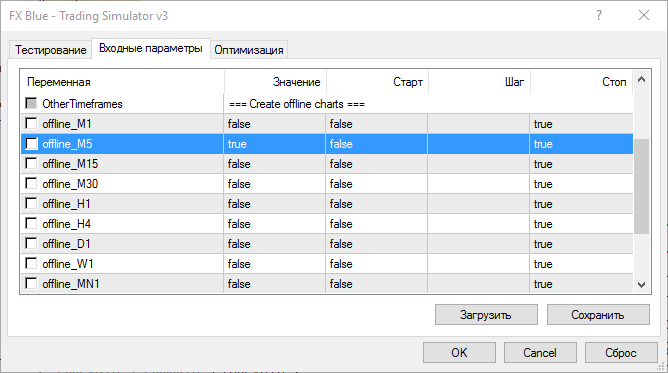Check the offline_W1 checkbox
668x373 pixels.
point(31,264)
